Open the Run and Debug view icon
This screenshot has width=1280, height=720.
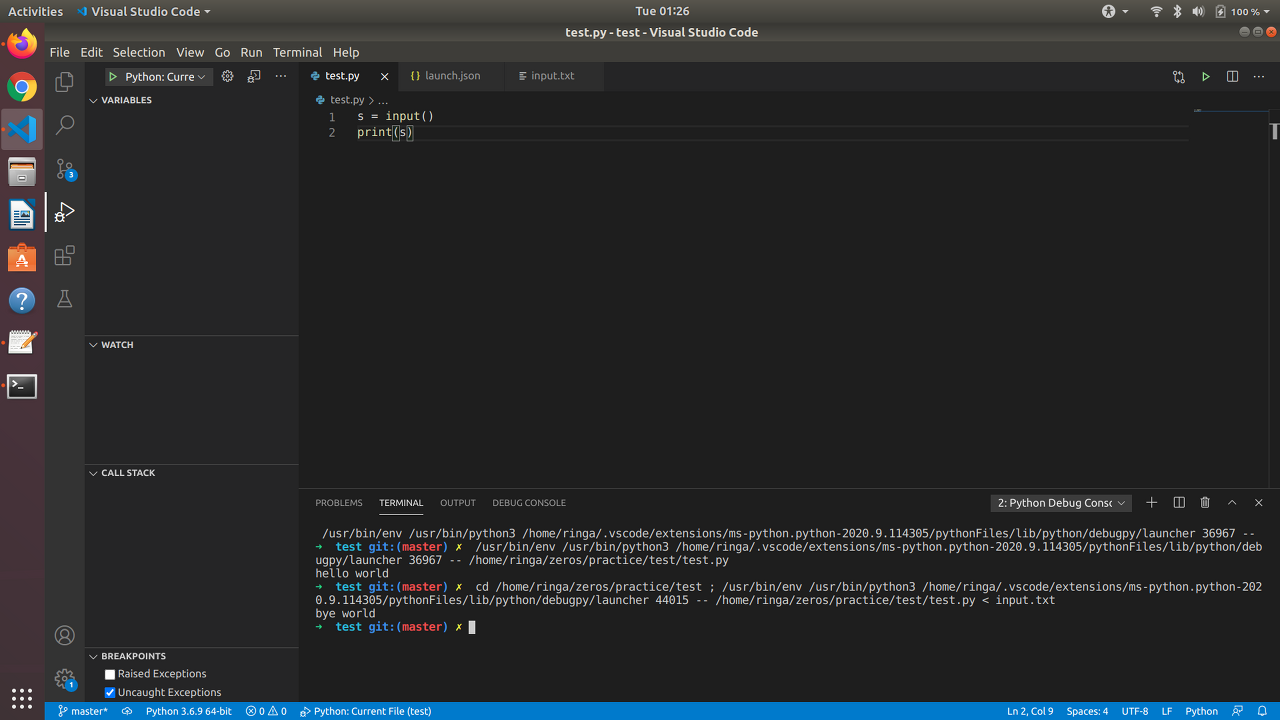point(65,212)
